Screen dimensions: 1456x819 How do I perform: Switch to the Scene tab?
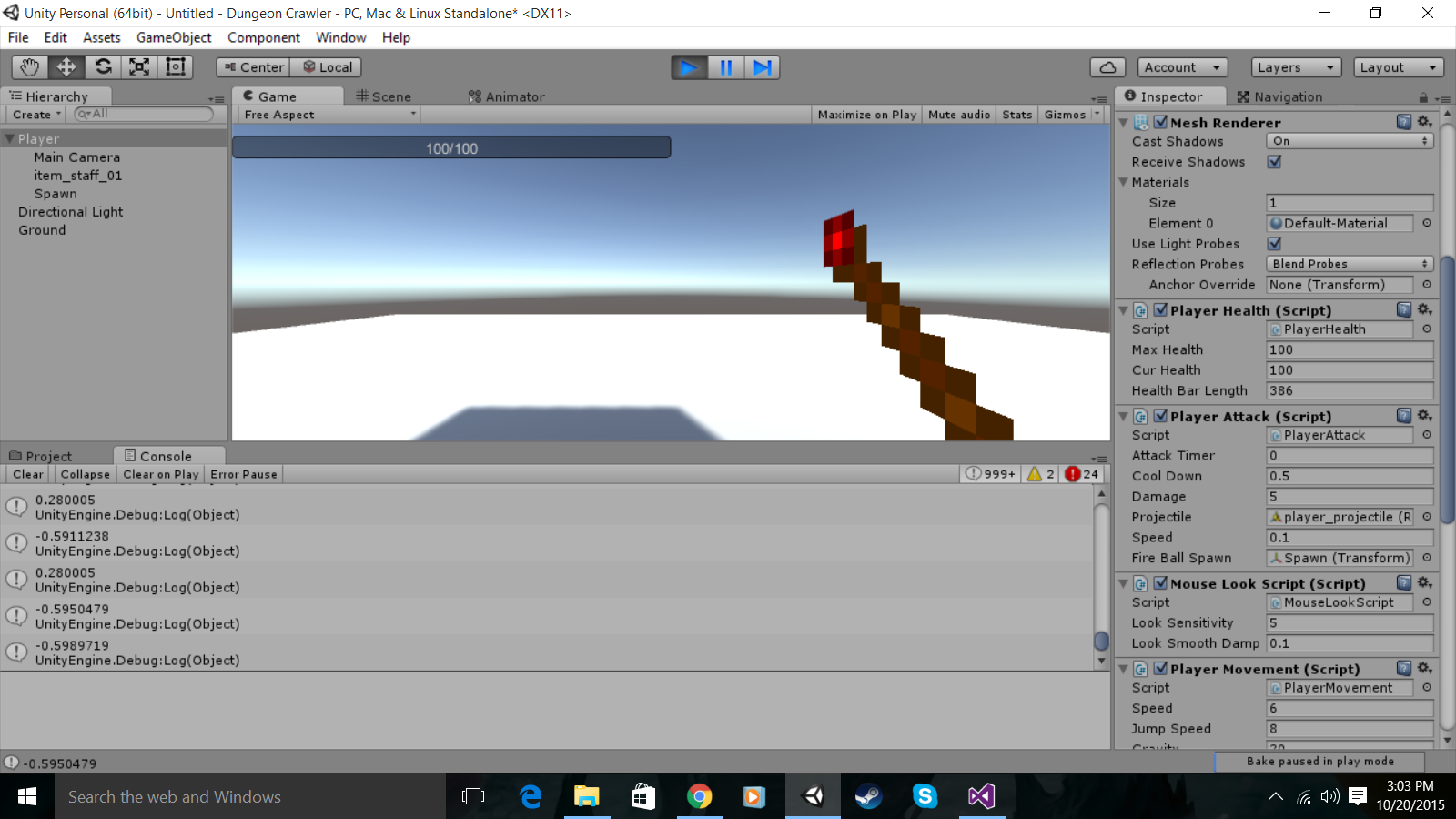pos(384,96)
